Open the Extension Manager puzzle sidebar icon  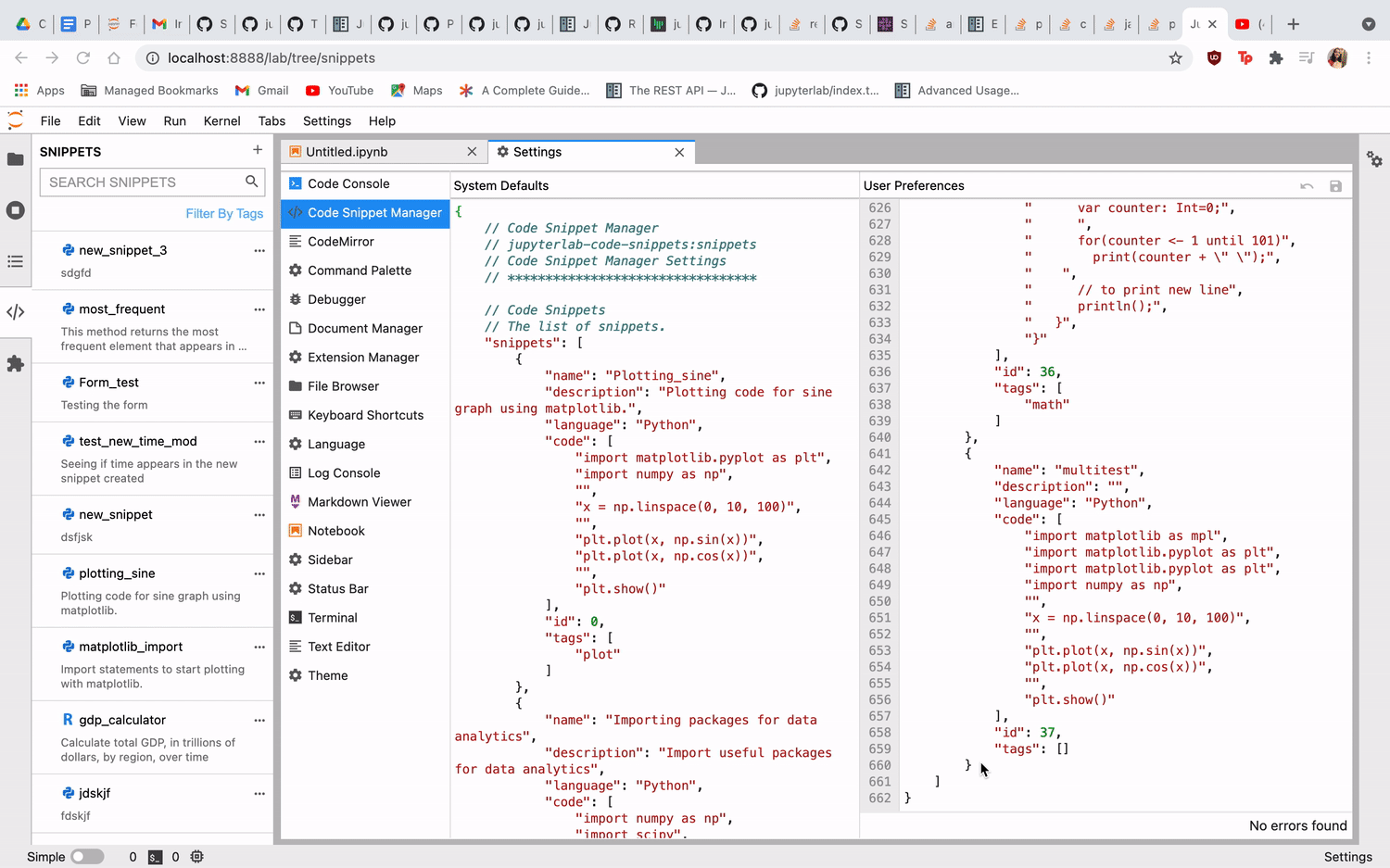pos(16,364)
